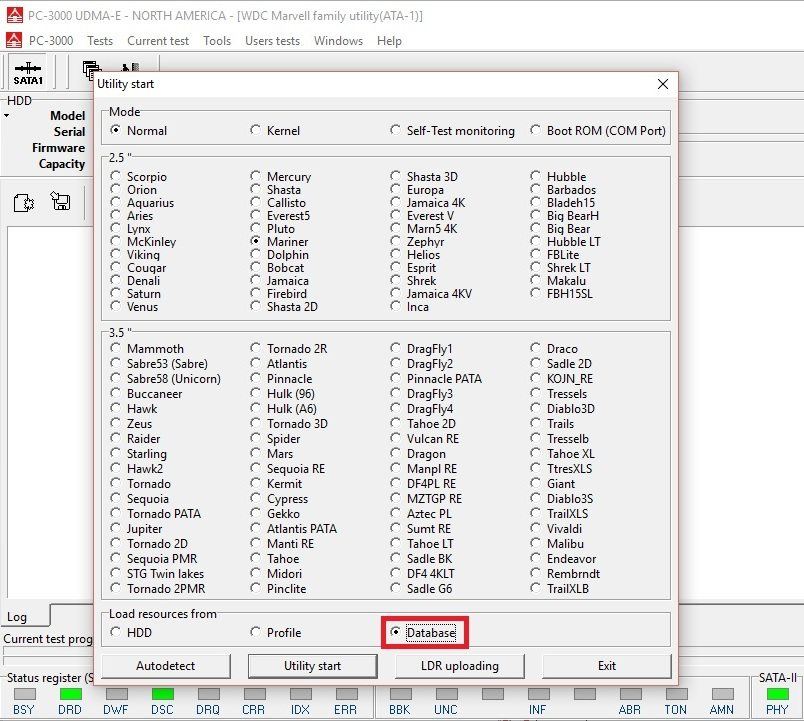Image resolution: width=804 pixels, height=721 pixels.
Task: Open the PC-3000 menu
Action: [51, 41]
